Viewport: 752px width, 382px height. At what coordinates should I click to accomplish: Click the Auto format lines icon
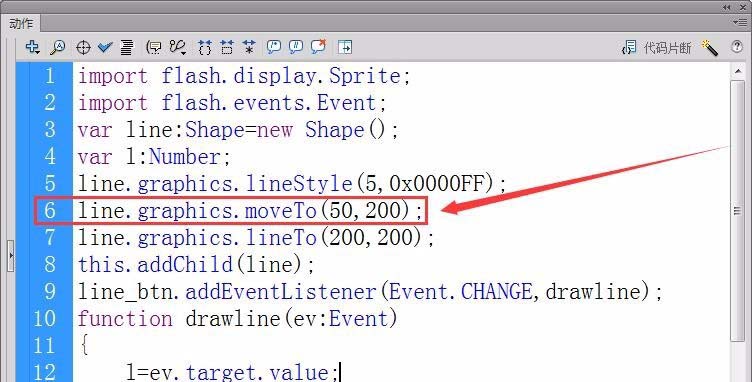(127, 47)
